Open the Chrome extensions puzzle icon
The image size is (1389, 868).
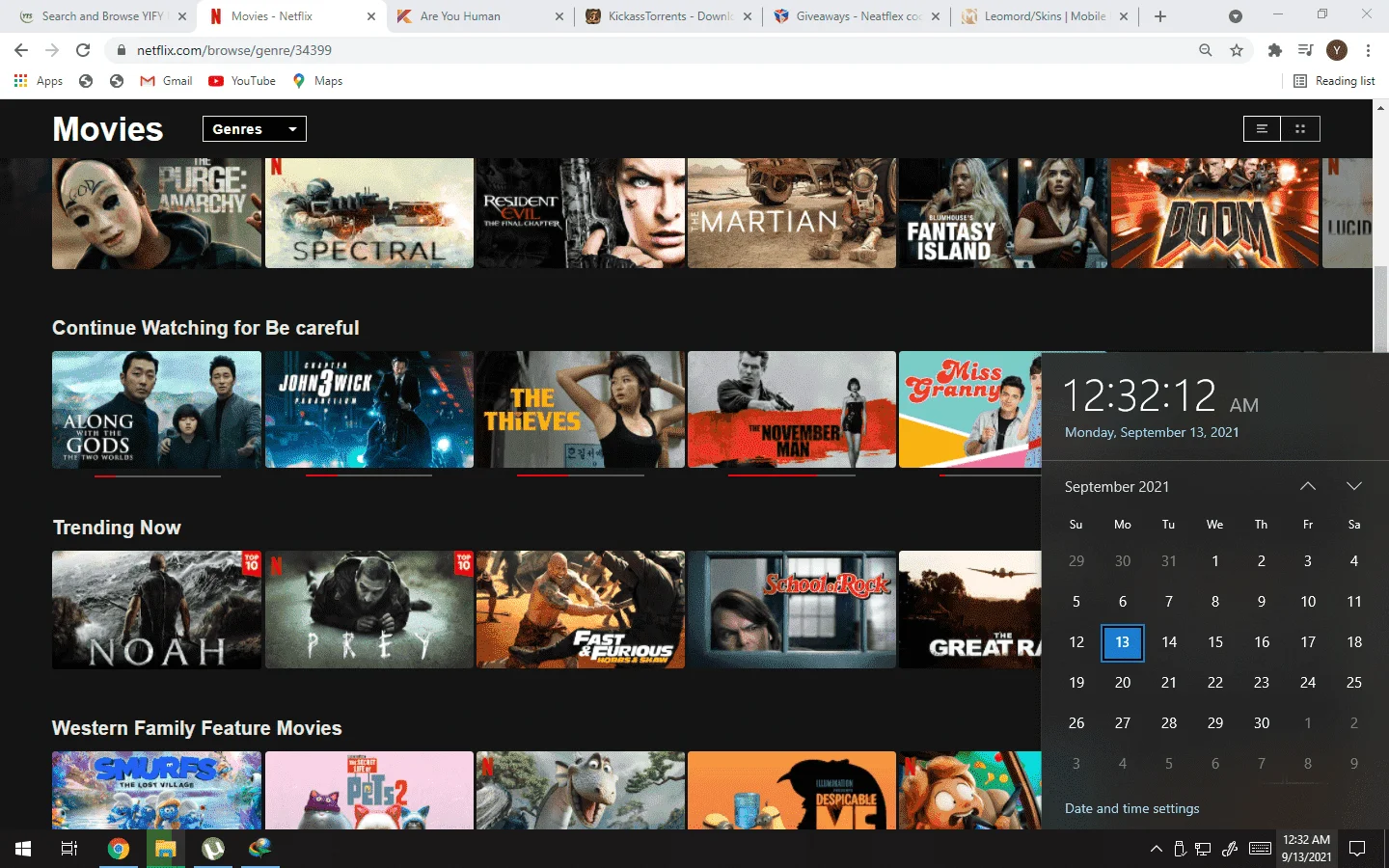click(x=1275, y=50)
